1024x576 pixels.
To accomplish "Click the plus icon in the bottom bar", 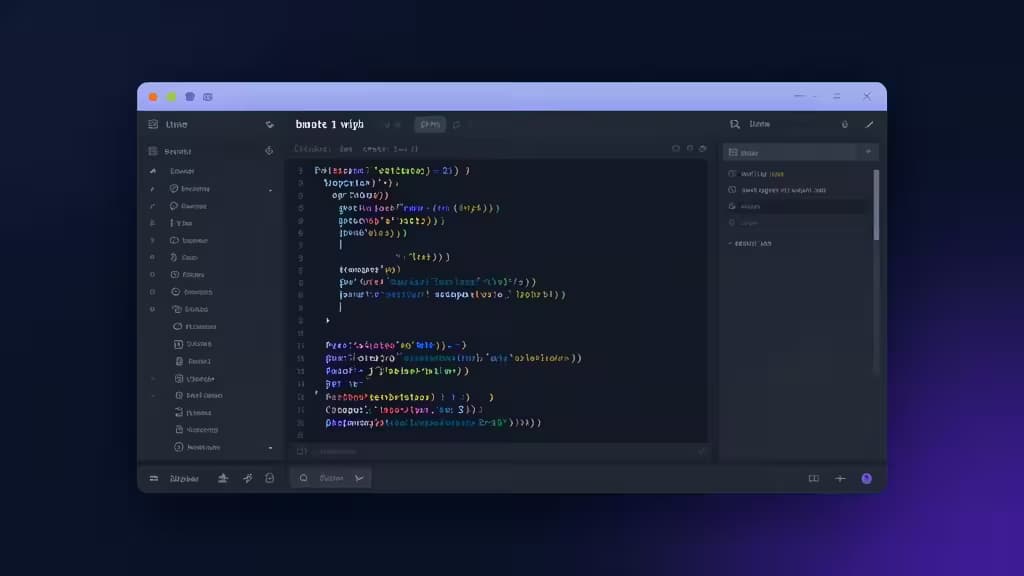I will coord(840,479).
